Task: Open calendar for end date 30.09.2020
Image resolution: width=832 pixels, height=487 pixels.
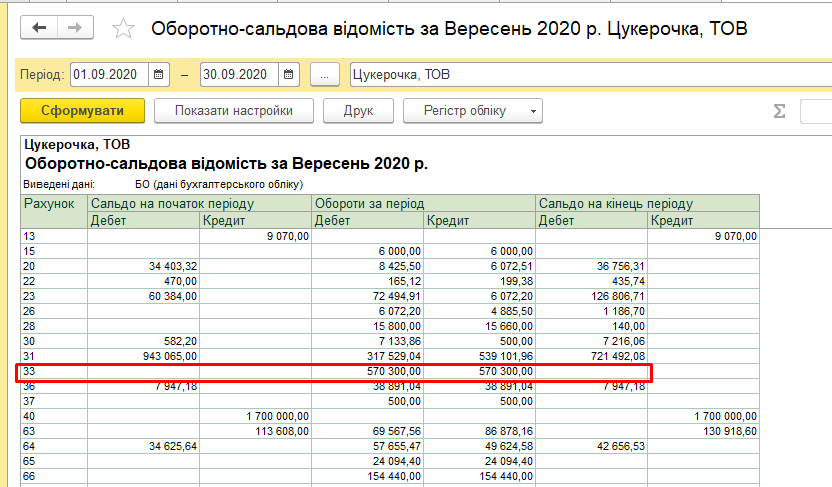Action: click(288, 74)
